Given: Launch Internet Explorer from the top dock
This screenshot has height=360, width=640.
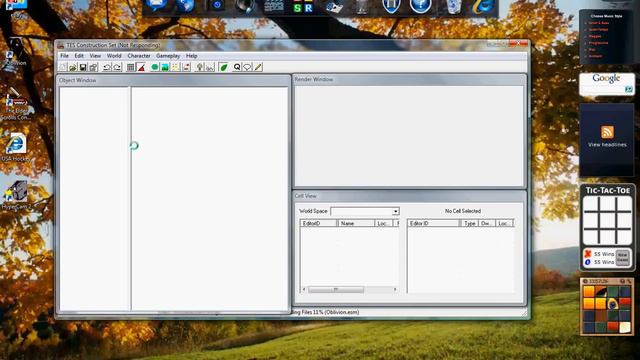Looking at the screenshot, I should point(483,6).
